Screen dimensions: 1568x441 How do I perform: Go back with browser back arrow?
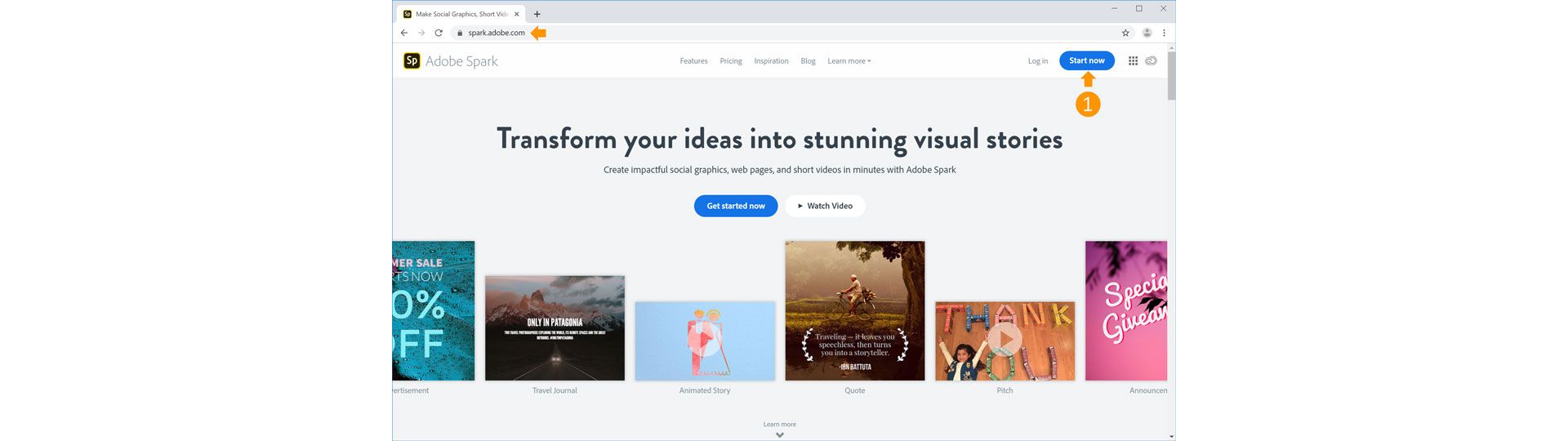tap(404, 33)
